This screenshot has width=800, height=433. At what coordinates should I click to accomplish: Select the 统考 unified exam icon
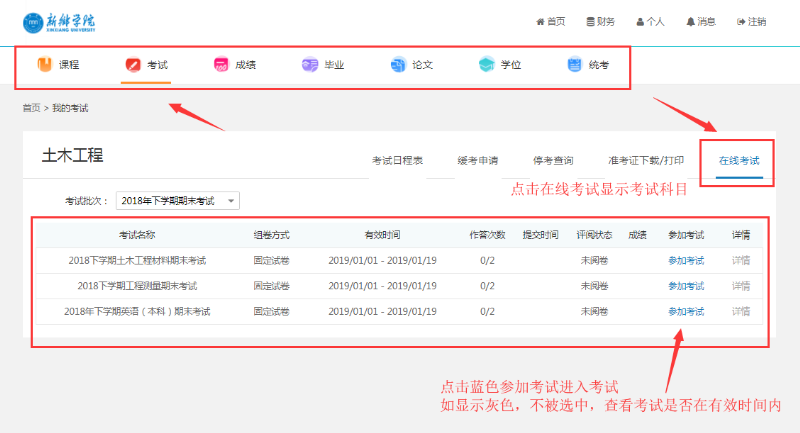pos(575,65)
